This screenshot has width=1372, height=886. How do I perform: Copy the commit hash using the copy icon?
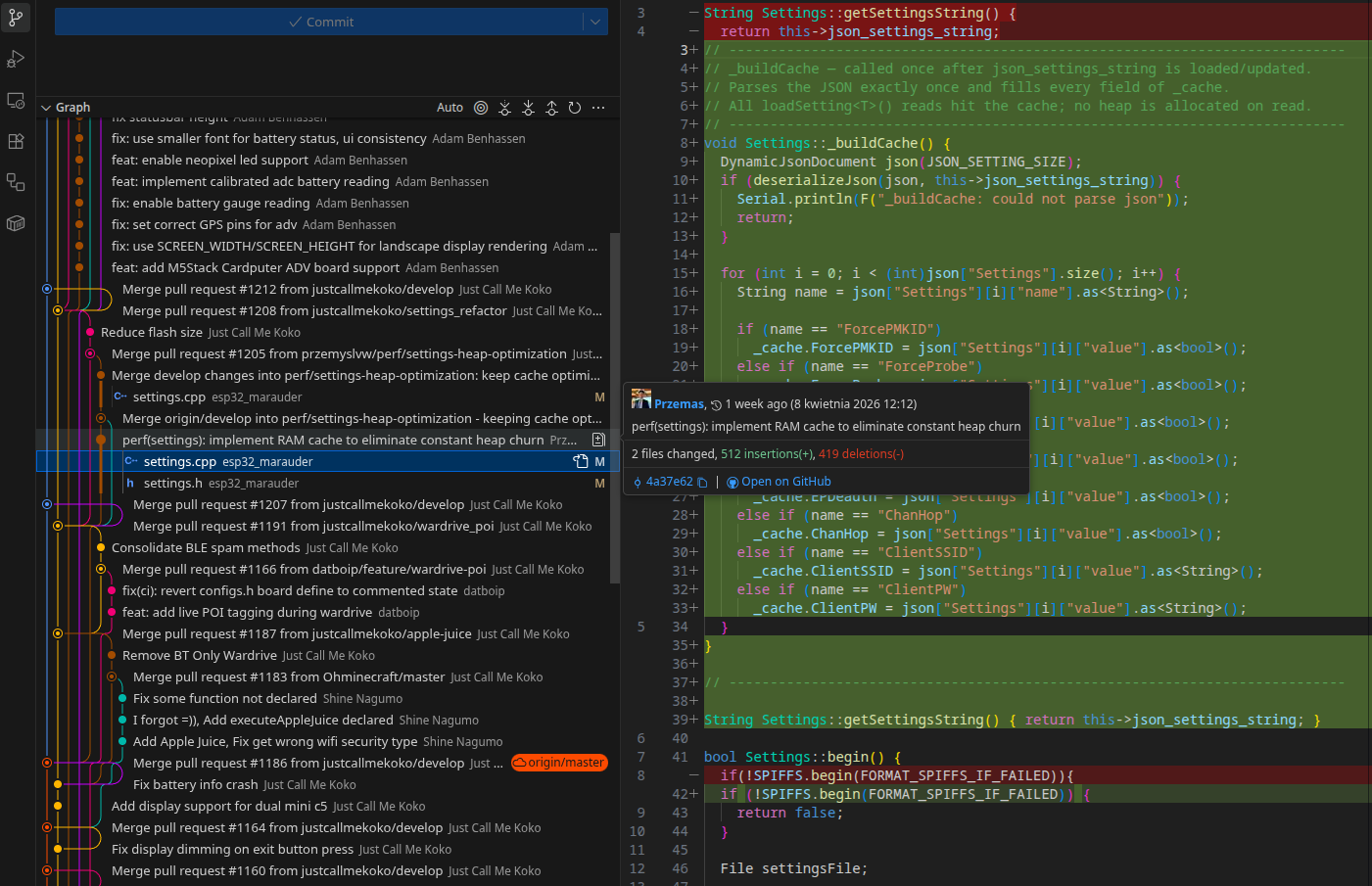click(702, 483)
